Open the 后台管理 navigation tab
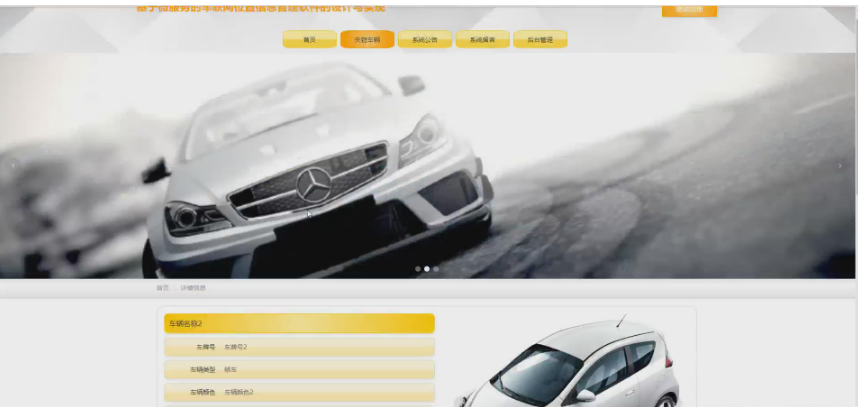The width and height of the screenshot is (858, 407). (x=540, y=39)
